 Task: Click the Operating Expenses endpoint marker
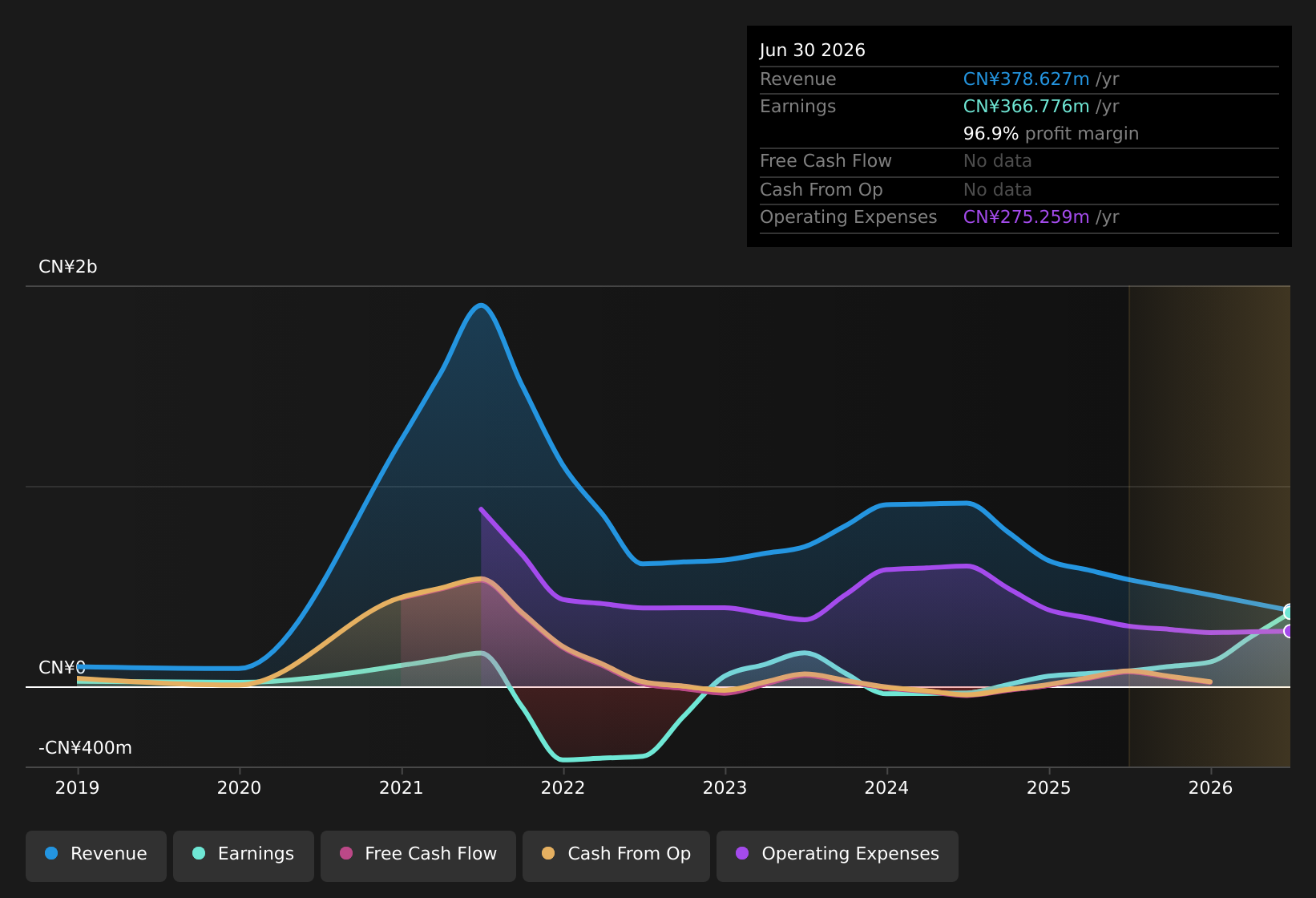(x=1289, y=631)
